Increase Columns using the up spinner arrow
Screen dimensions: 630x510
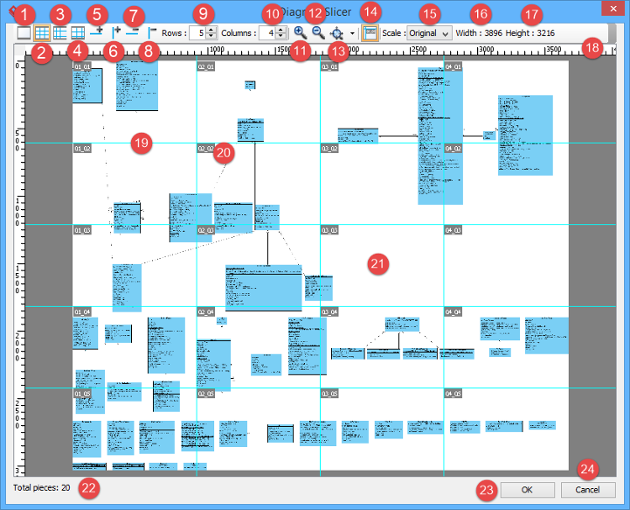pyautogui.click(x=282, y=29)
